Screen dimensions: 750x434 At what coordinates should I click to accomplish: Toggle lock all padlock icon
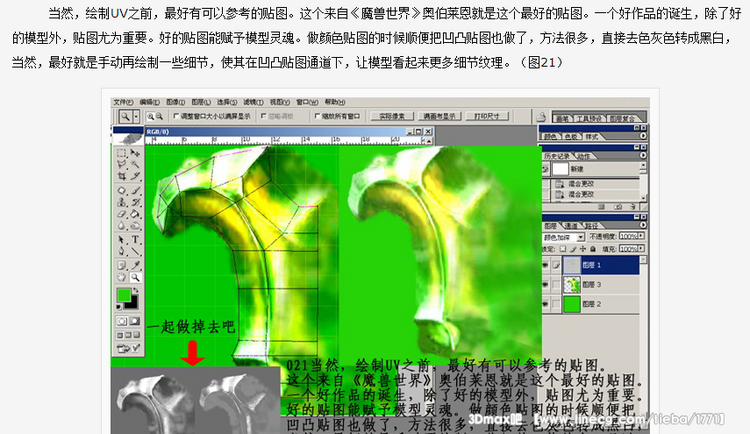(x=593, y=249)
